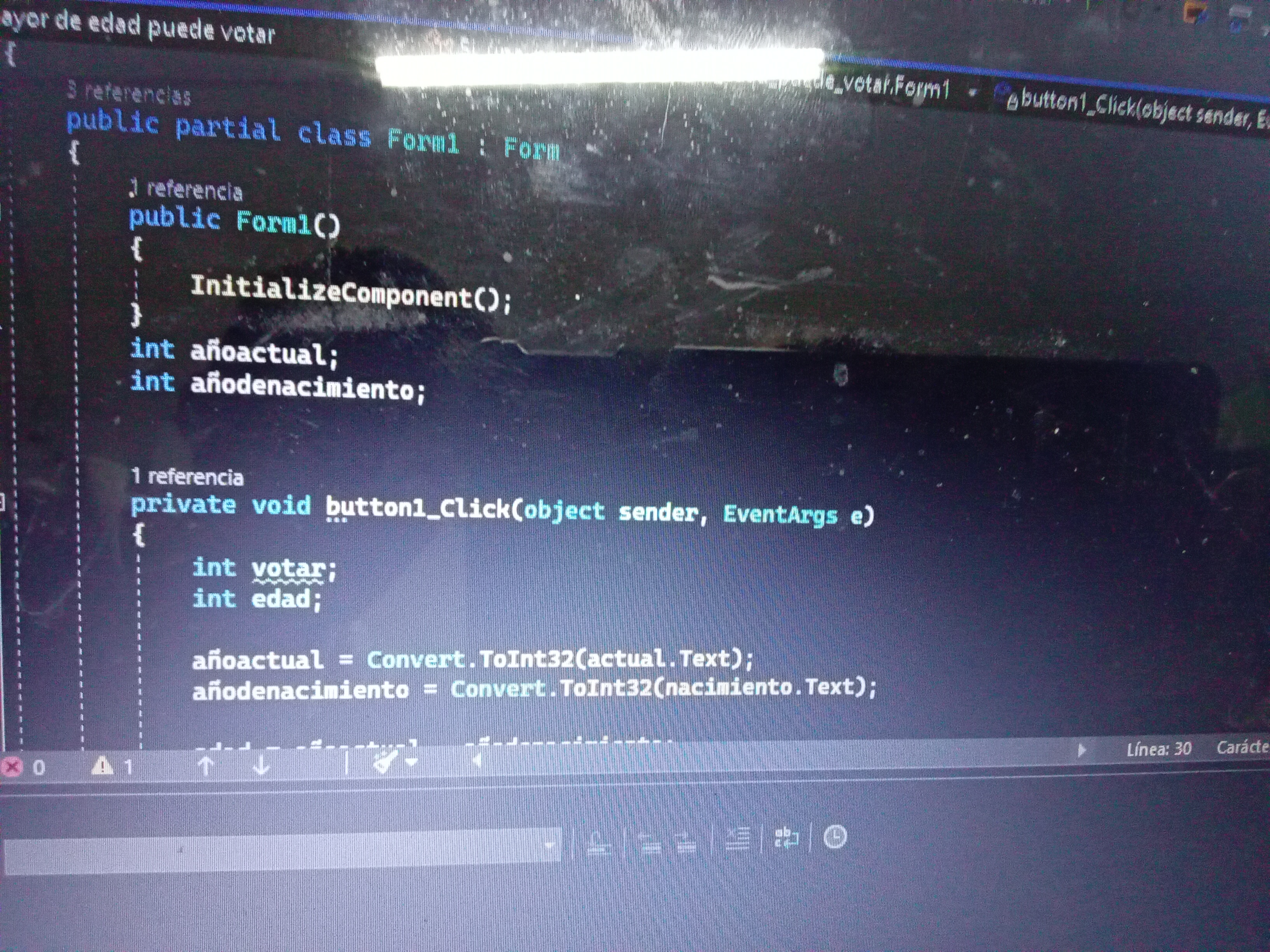Image resolution: width=1270 pixels, height=952 pixels.
Task: Go to next issue with down arrow
Action: click(261, 765)
